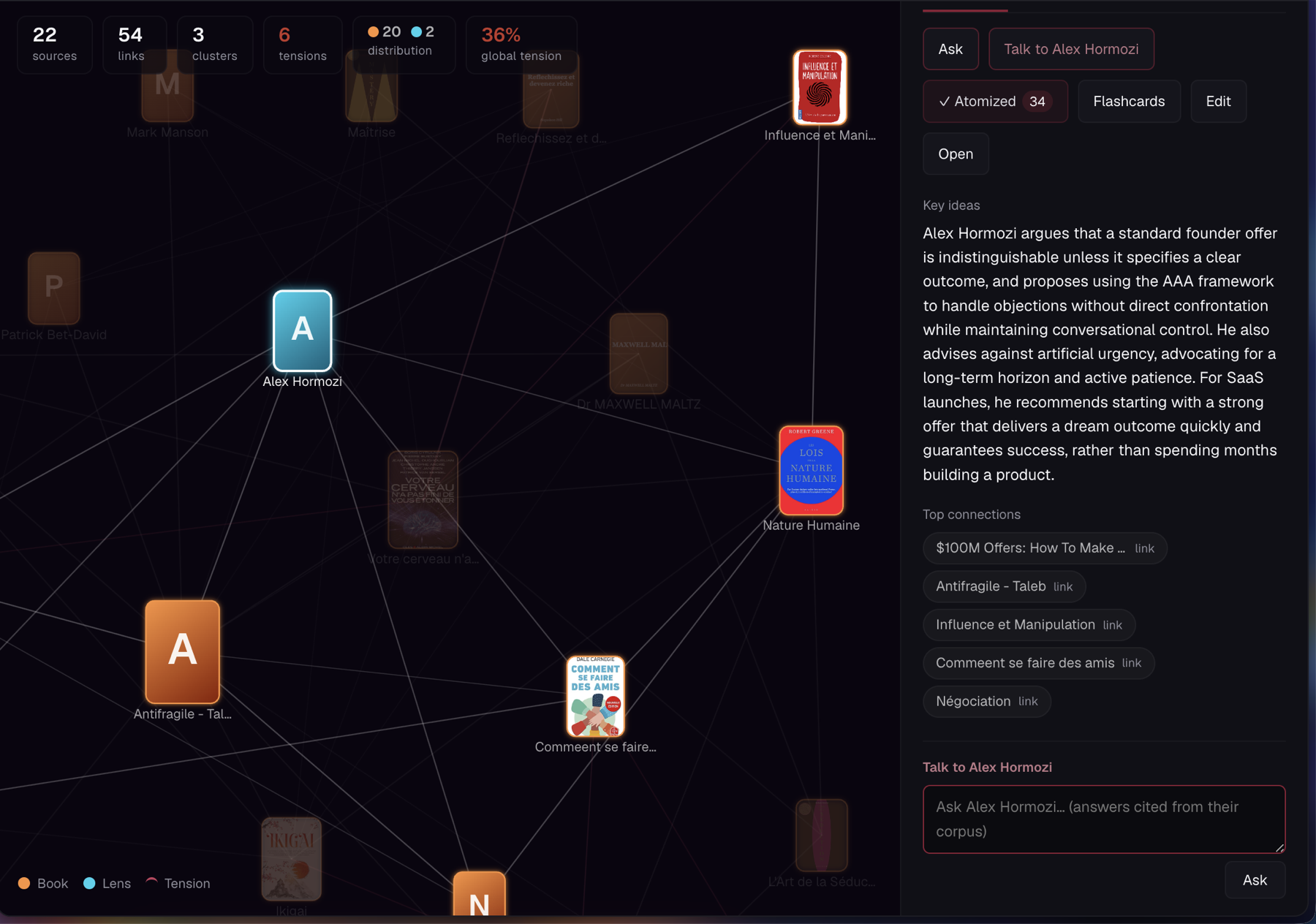Open the Antifragile - Taleb book node
The height and width of the screenshot is (924, 1316).
pos(182,651)
